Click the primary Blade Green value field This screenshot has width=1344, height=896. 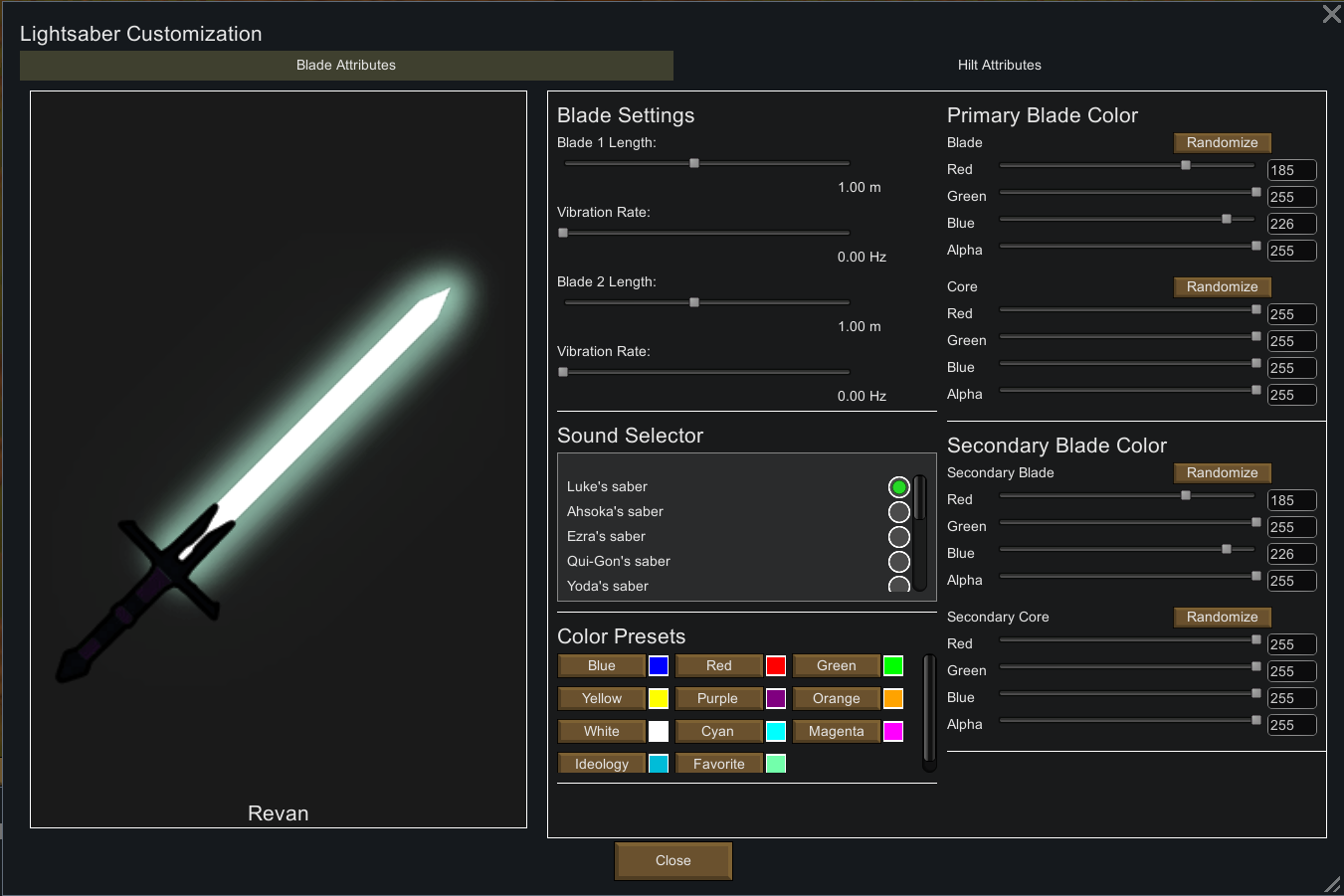1292,197
